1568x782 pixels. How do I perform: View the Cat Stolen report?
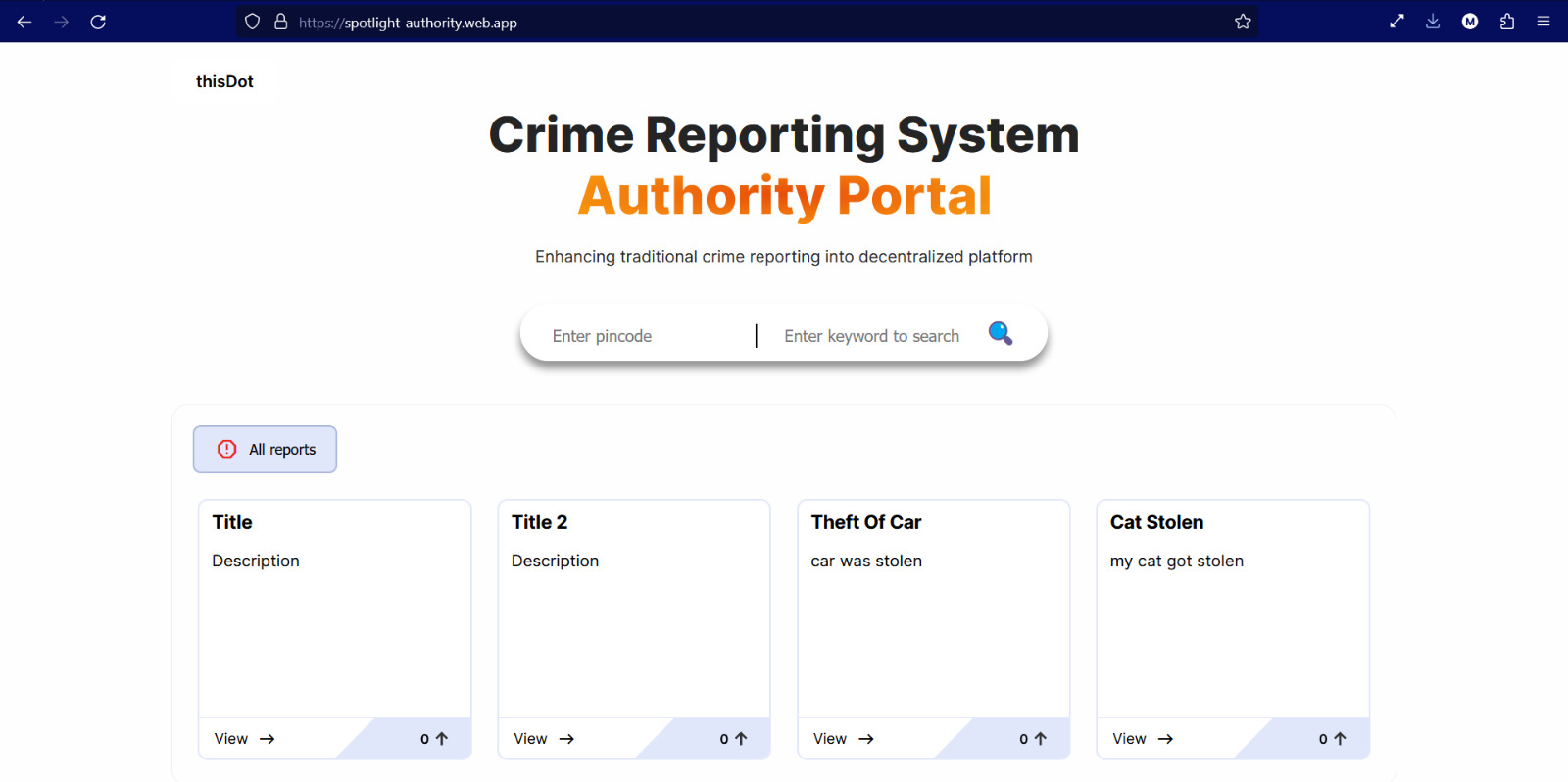(1143, 739)
